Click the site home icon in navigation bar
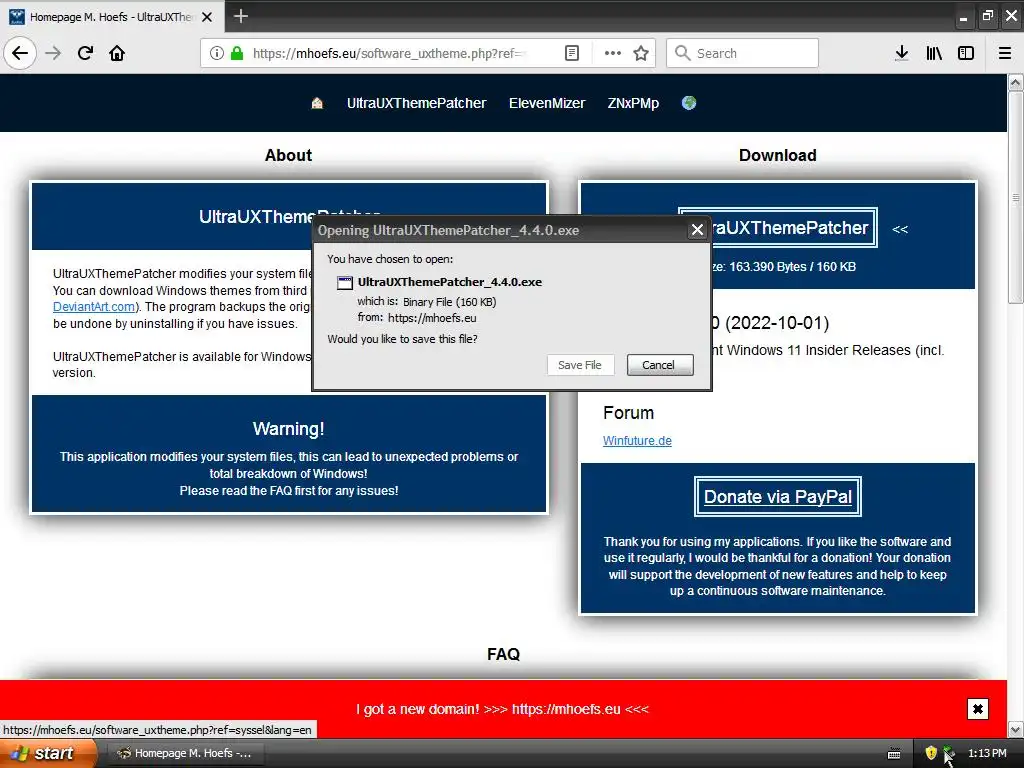The height and width of the screenshot is (768, 1024). 317,103
